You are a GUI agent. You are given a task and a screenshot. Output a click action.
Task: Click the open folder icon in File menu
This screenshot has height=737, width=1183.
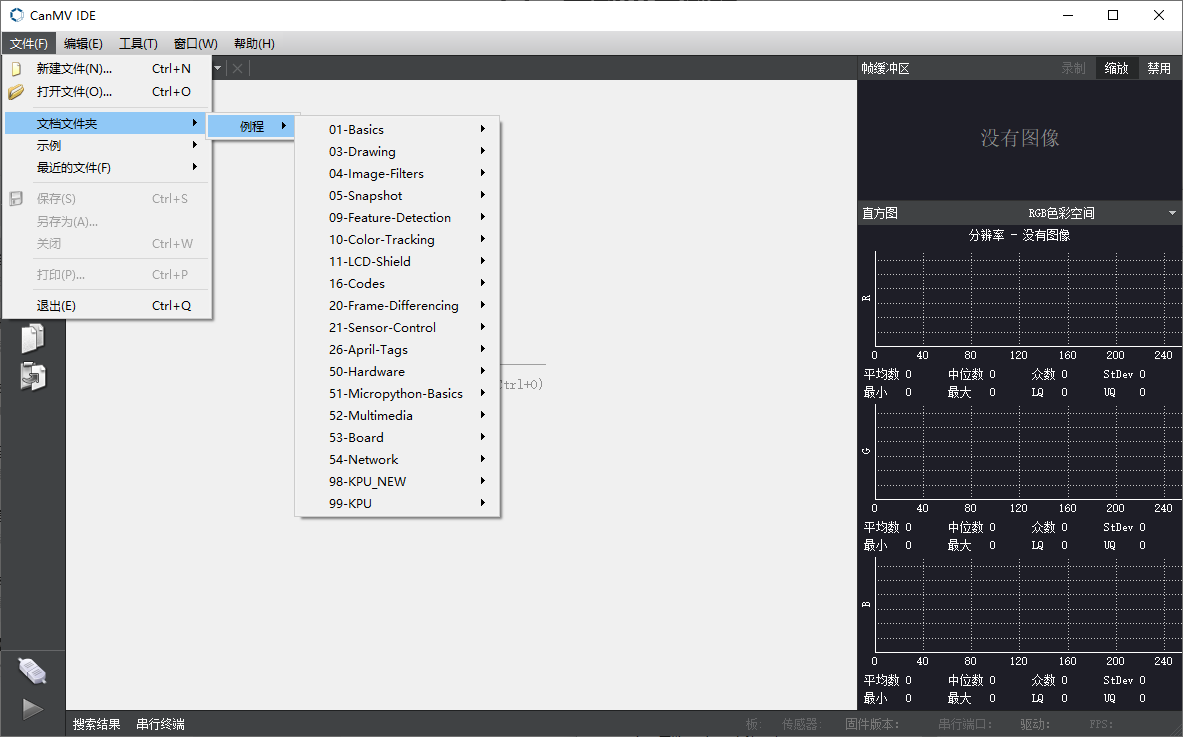(x=17, y=92)
